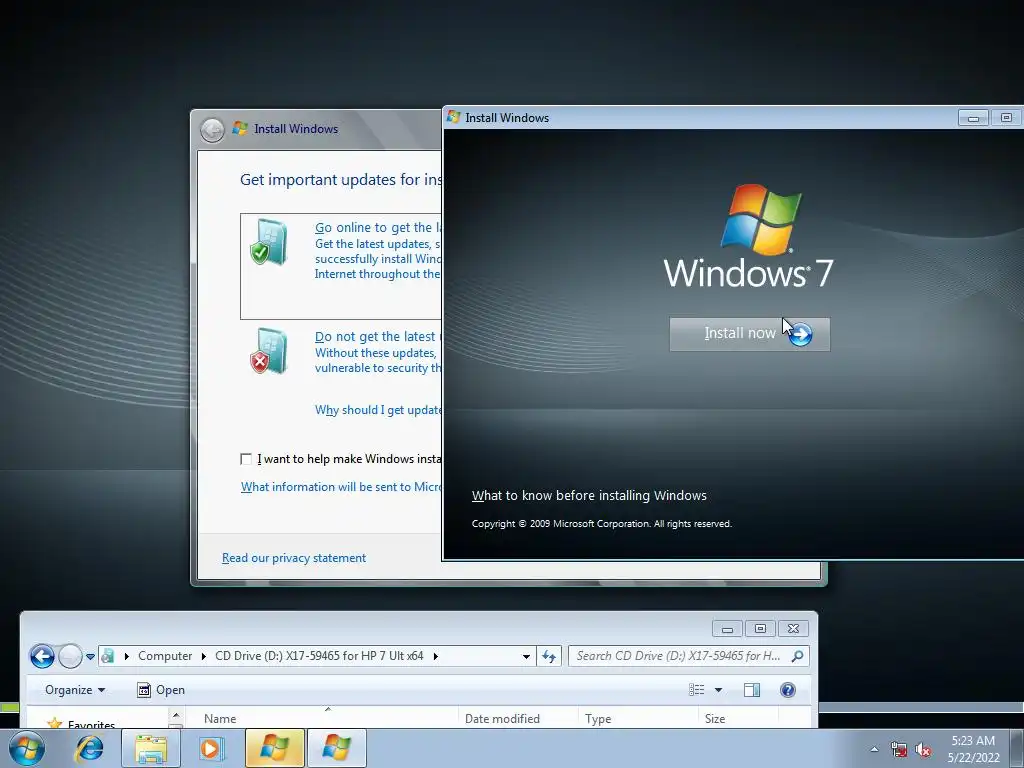Choose Do not get the latest updates
The height and width of the screenshot is (768, 1024).
377,337
